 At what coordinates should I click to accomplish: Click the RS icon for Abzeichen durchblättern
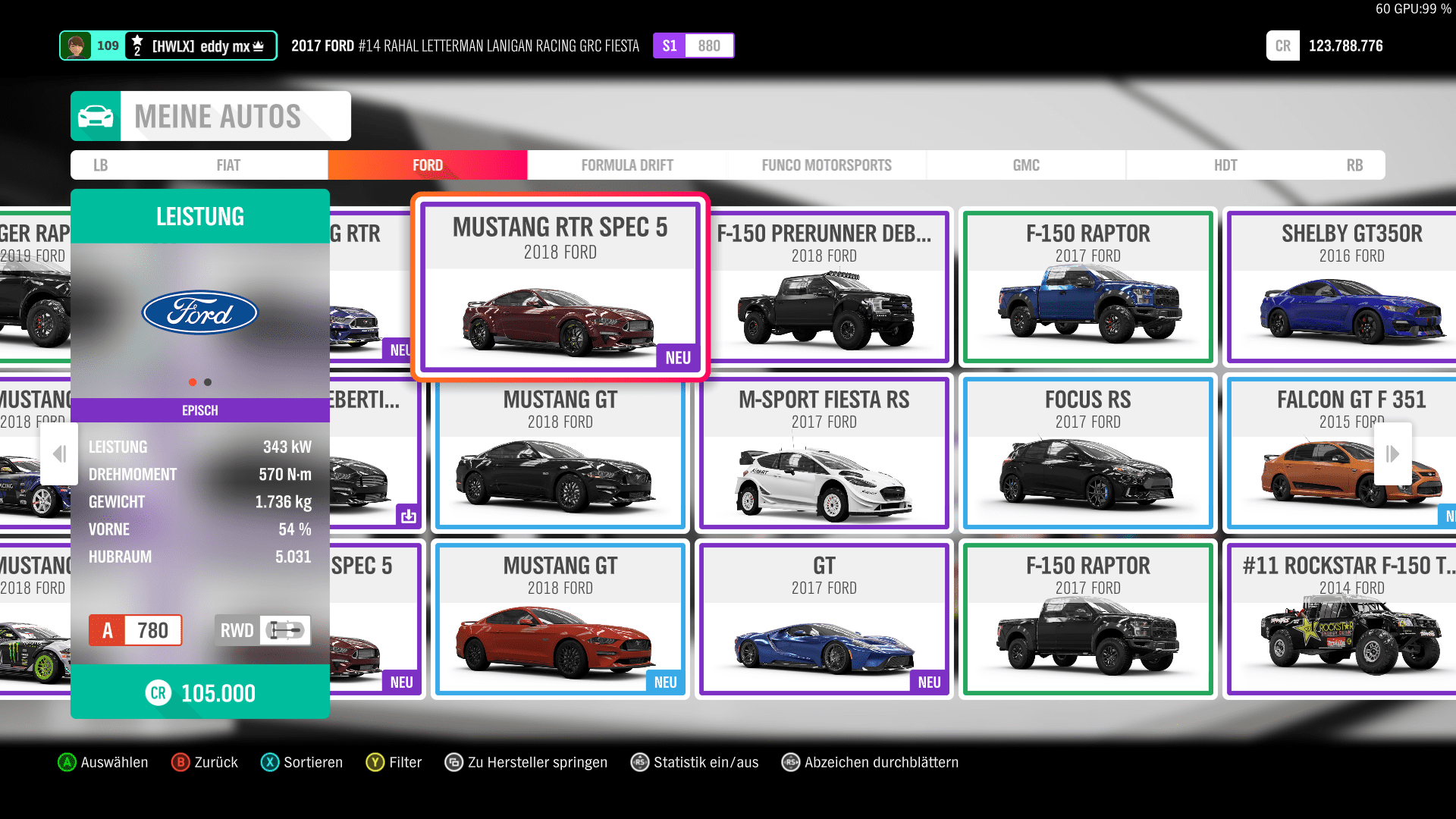(x=791, y=762)
